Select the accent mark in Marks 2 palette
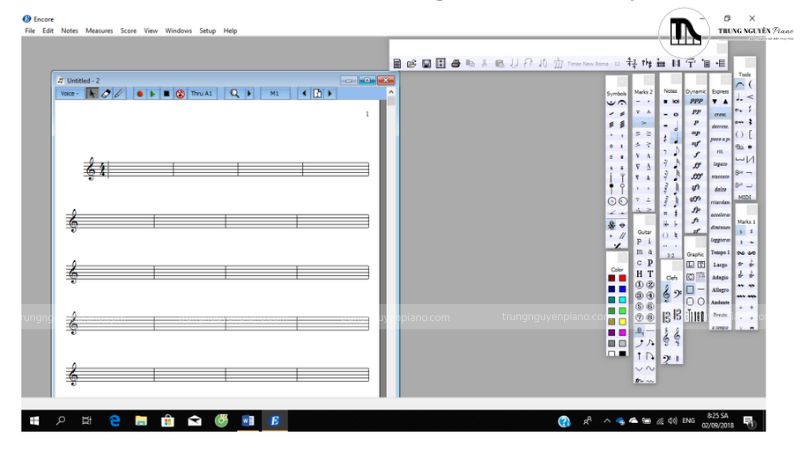This screenshot has width=800, height=450. pos(643,123)
